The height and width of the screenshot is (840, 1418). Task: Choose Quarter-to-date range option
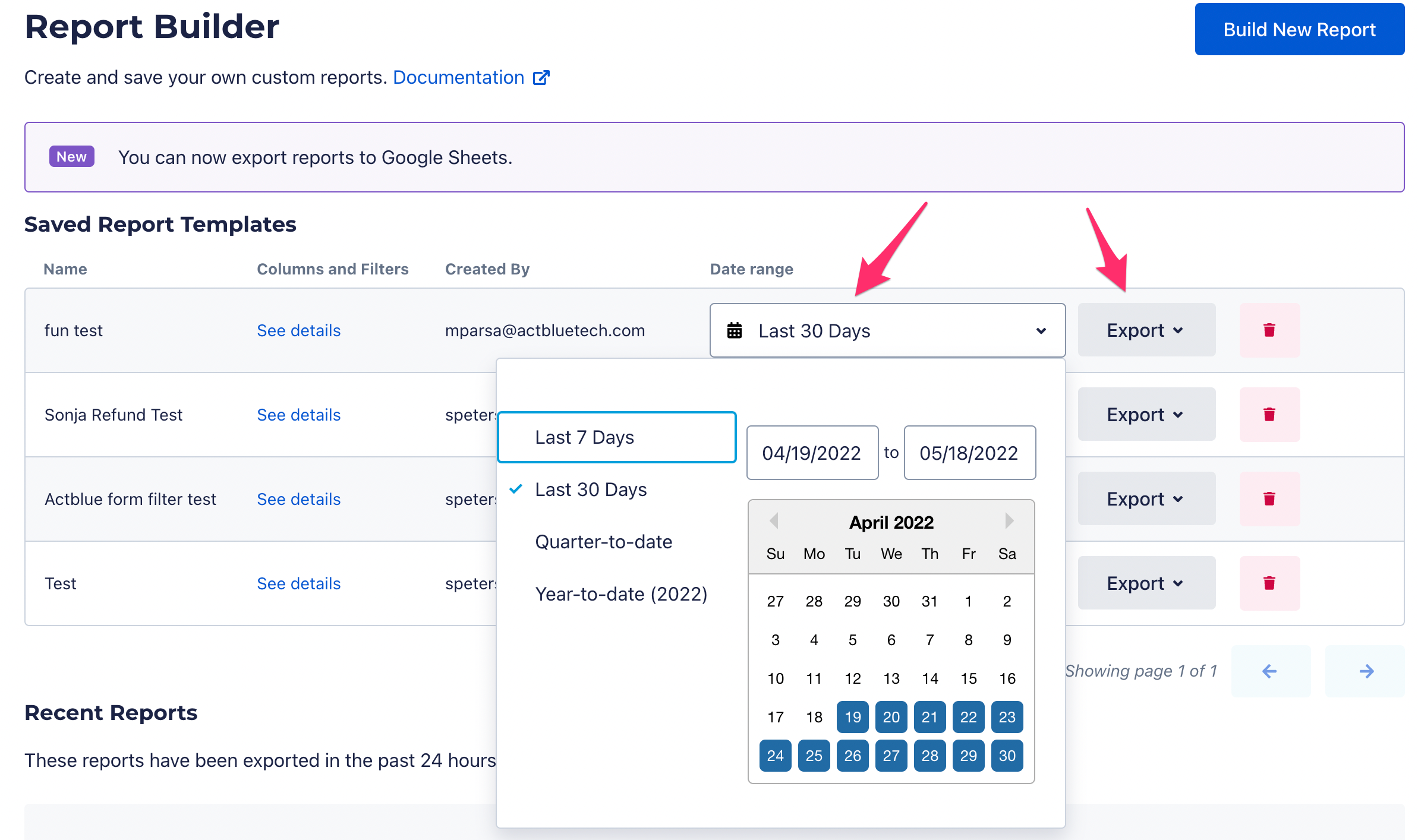tap(603, 542)
